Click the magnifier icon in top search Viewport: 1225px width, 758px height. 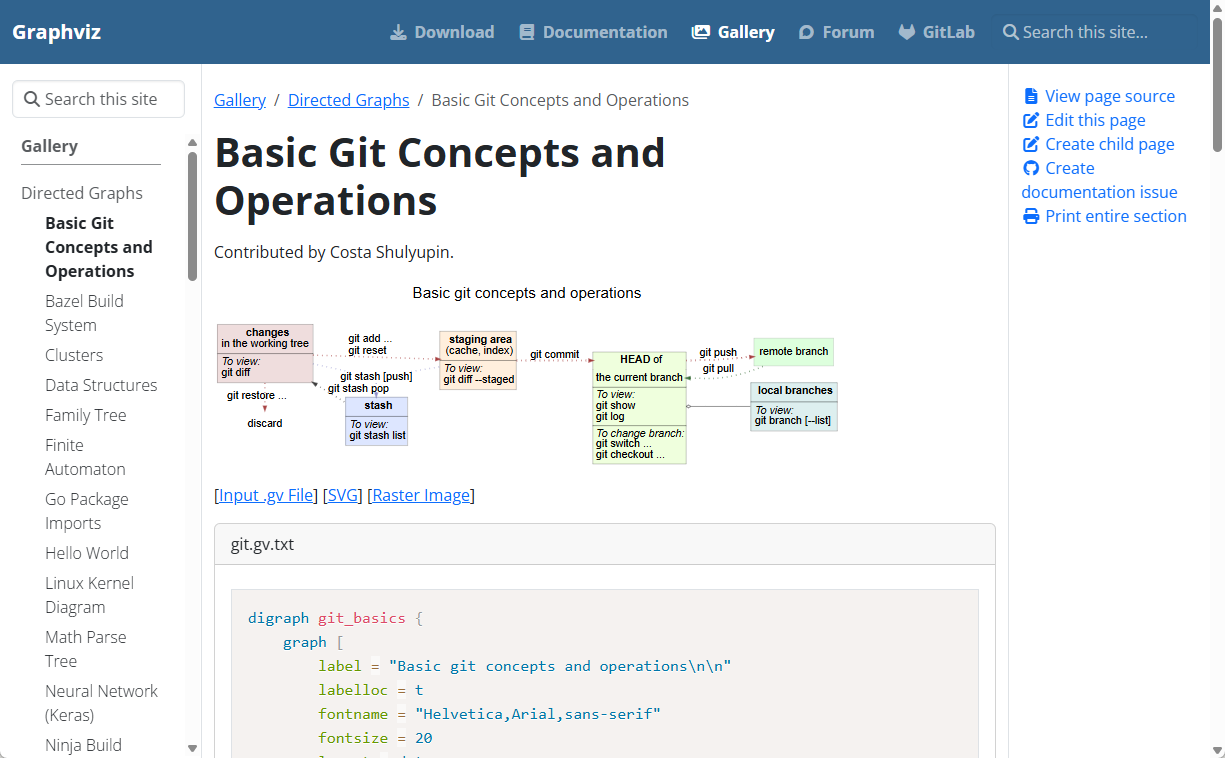(x=1011, y=32)
